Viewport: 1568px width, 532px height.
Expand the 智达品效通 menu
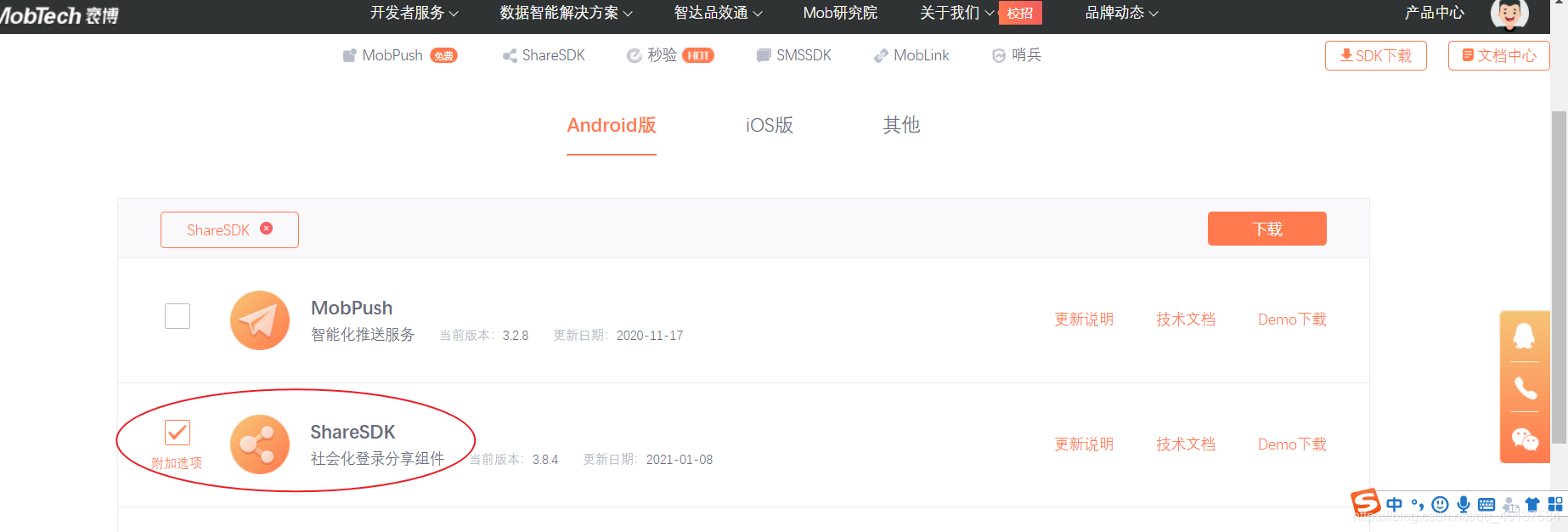719,13
